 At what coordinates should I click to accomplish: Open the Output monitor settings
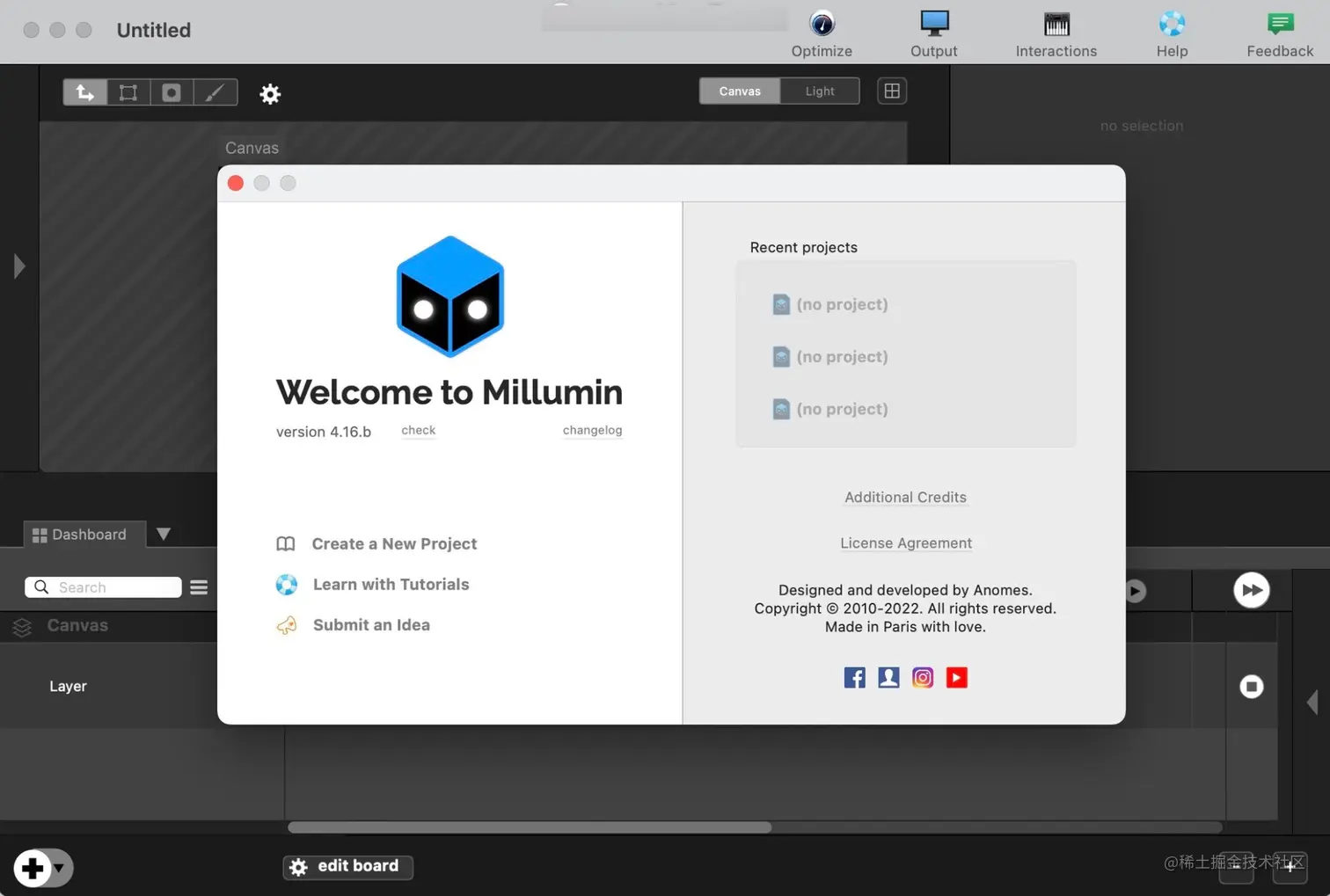(x=933, y=33)
